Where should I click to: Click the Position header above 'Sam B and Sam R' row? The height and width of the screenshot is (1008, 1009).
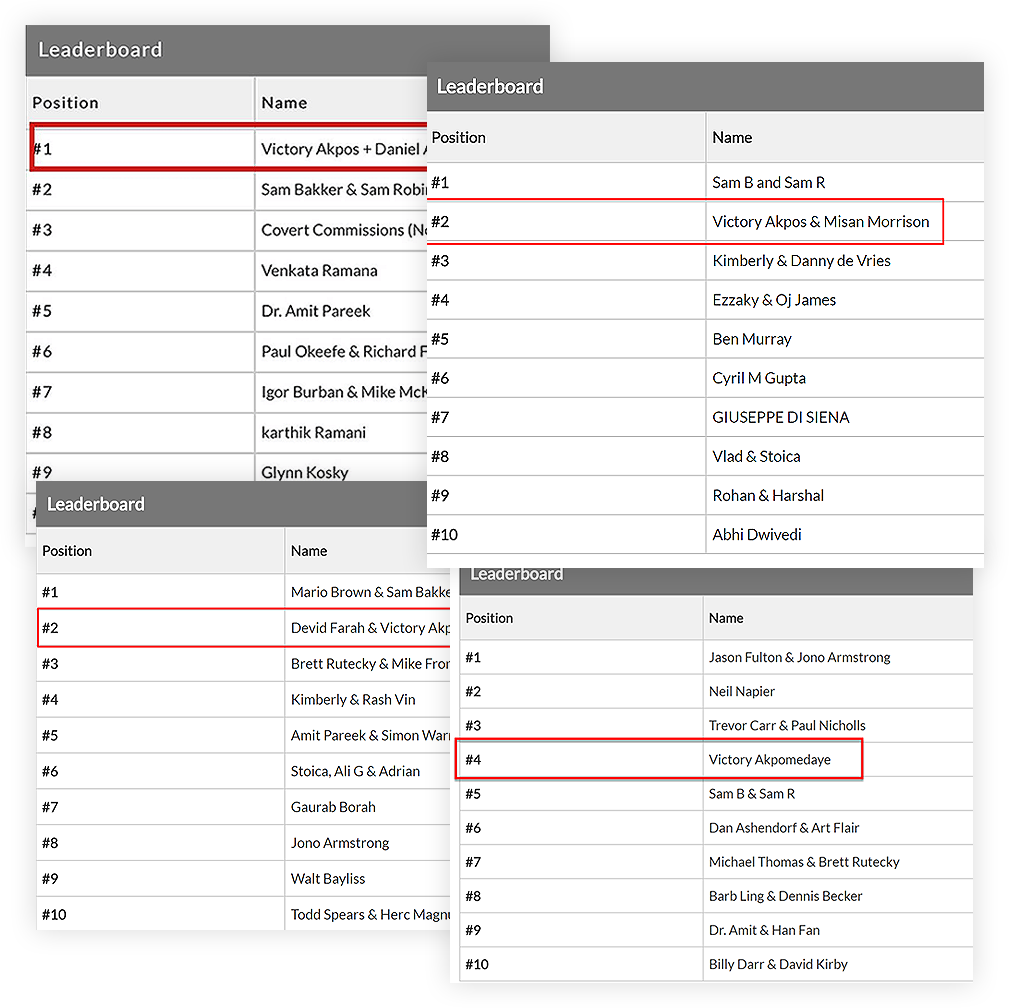[566, 138]
